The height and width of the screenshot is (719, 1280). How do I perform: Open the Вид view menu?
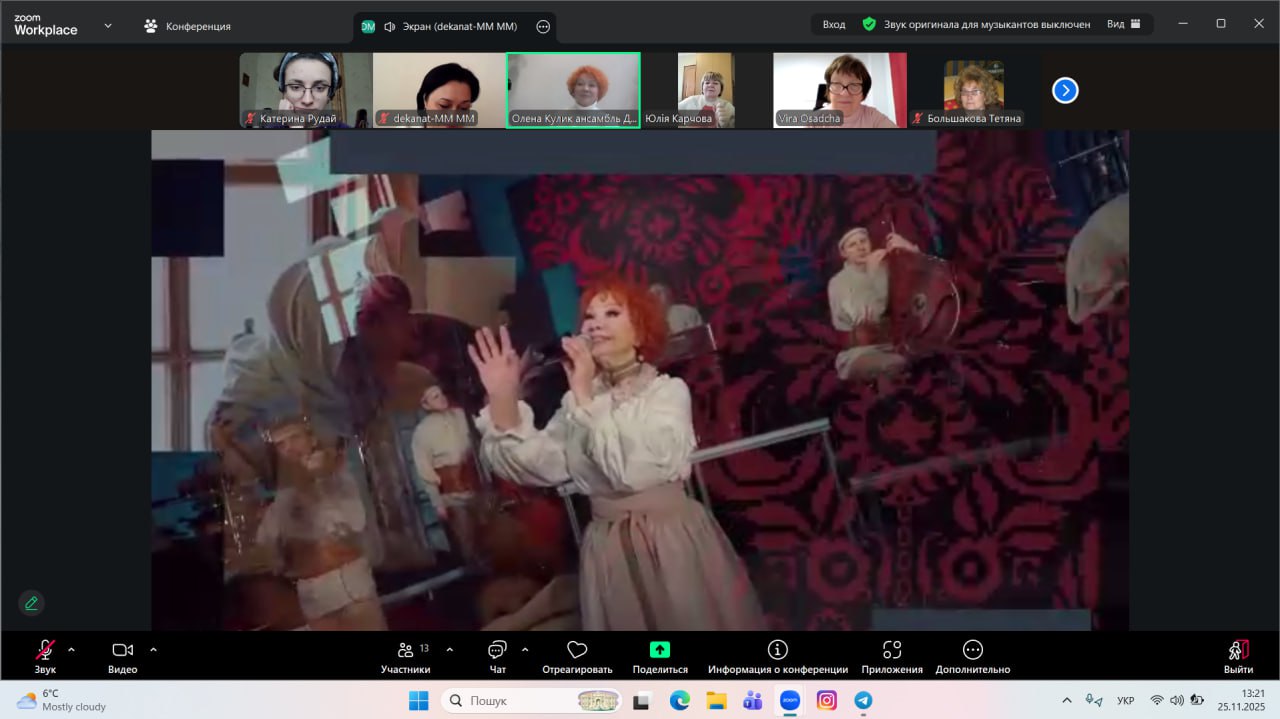click(x=1123, y=24)
